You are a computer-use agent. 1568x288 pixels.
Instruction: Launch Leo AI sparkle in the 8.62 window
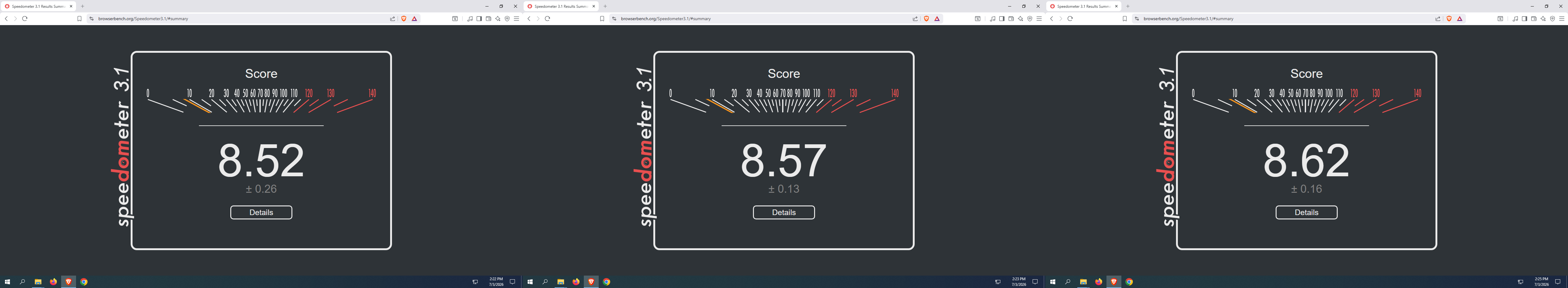[1543, 19]
